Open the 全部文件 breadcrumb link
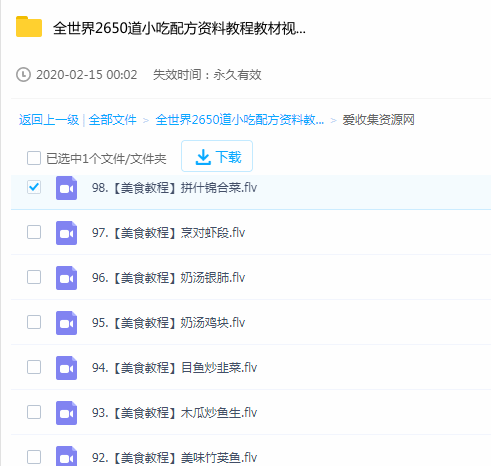 click(113, 120)
